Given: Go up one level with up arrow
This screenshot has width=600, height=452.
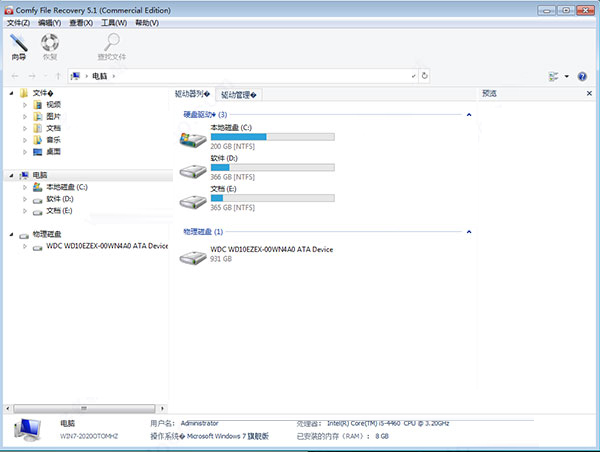Looking at the screenshot, I should [x=58, y=76].
